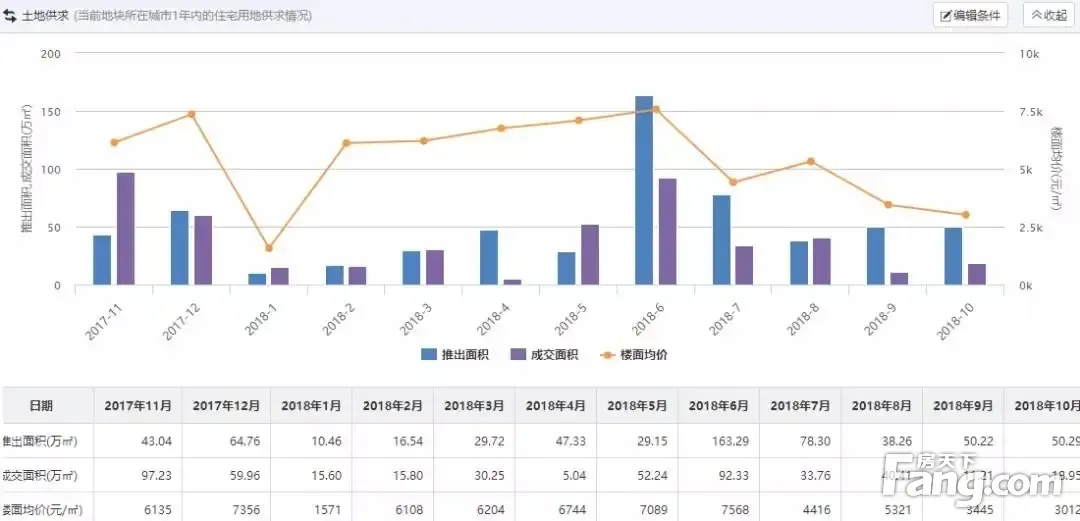
Task: Click the 土地供求 swap arrows icon
Action: coord(10,16)
